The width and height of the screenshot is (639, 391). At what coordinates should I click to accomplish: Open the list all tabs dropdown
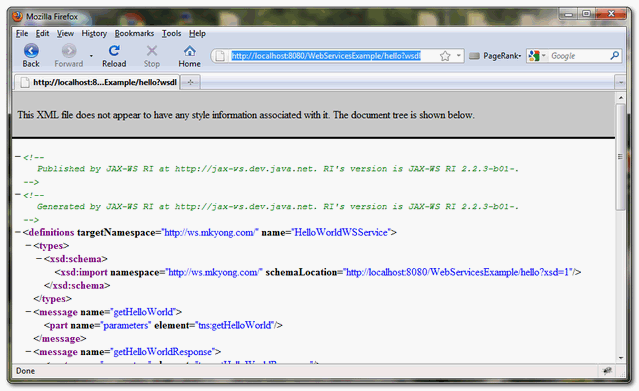coord(620,82)
